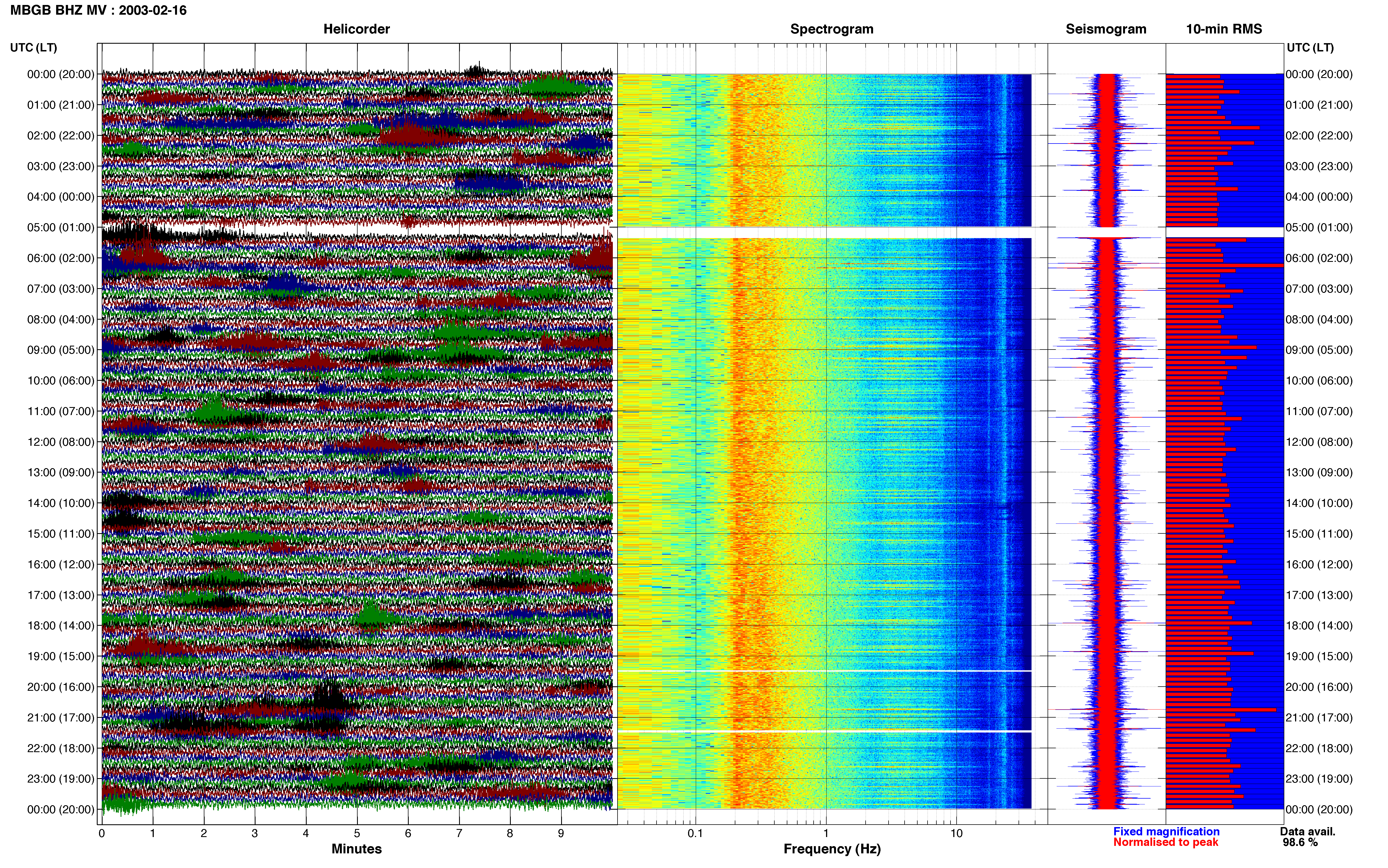
Task: Click '15:00 (11:00)' label beside the RMS panel
Action: [x=1319, y=534]
